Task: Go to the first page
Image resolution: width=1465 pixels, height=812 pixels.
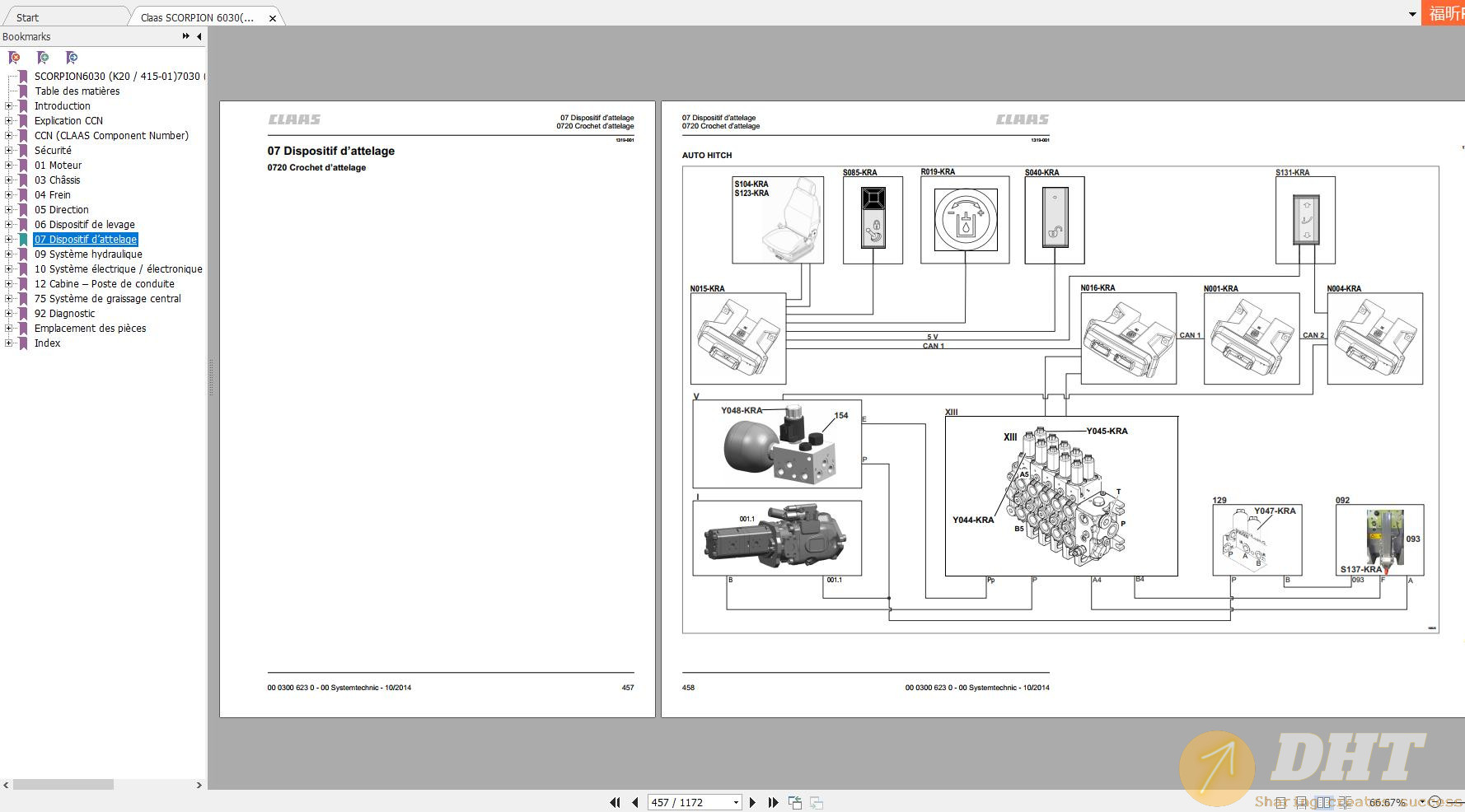Action: pos(615,802)
